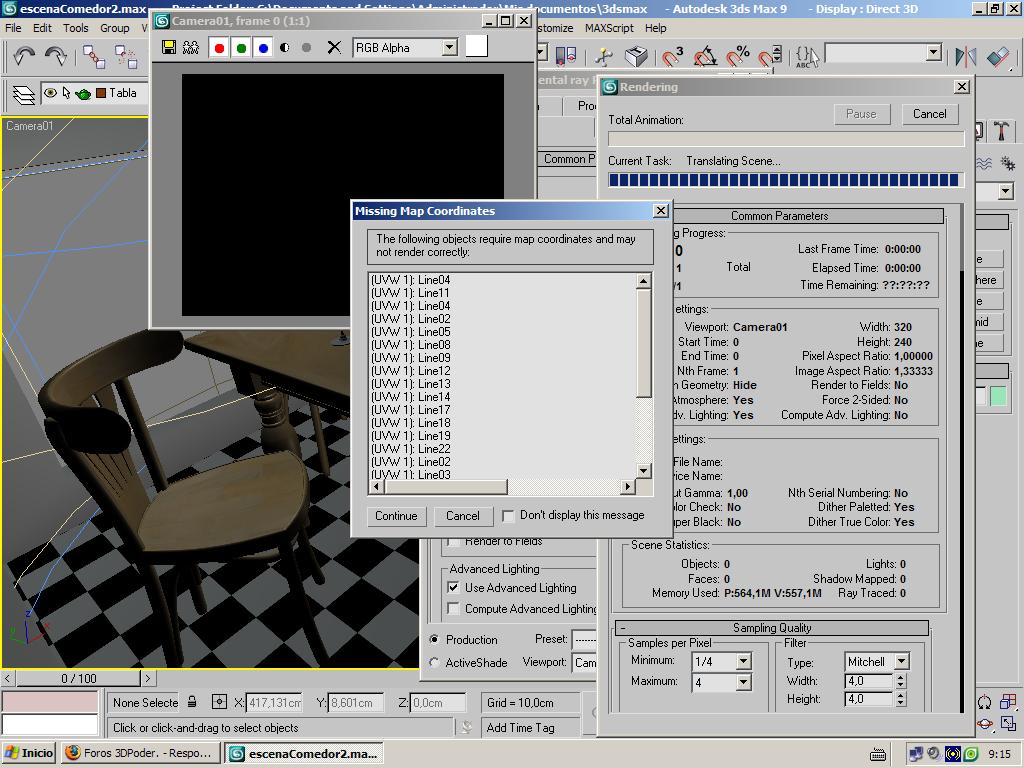Image resolution: width=1024 pixels, height=768 pixels.
Task: Click the Mirror tool icon
Action: pos(965,56)
